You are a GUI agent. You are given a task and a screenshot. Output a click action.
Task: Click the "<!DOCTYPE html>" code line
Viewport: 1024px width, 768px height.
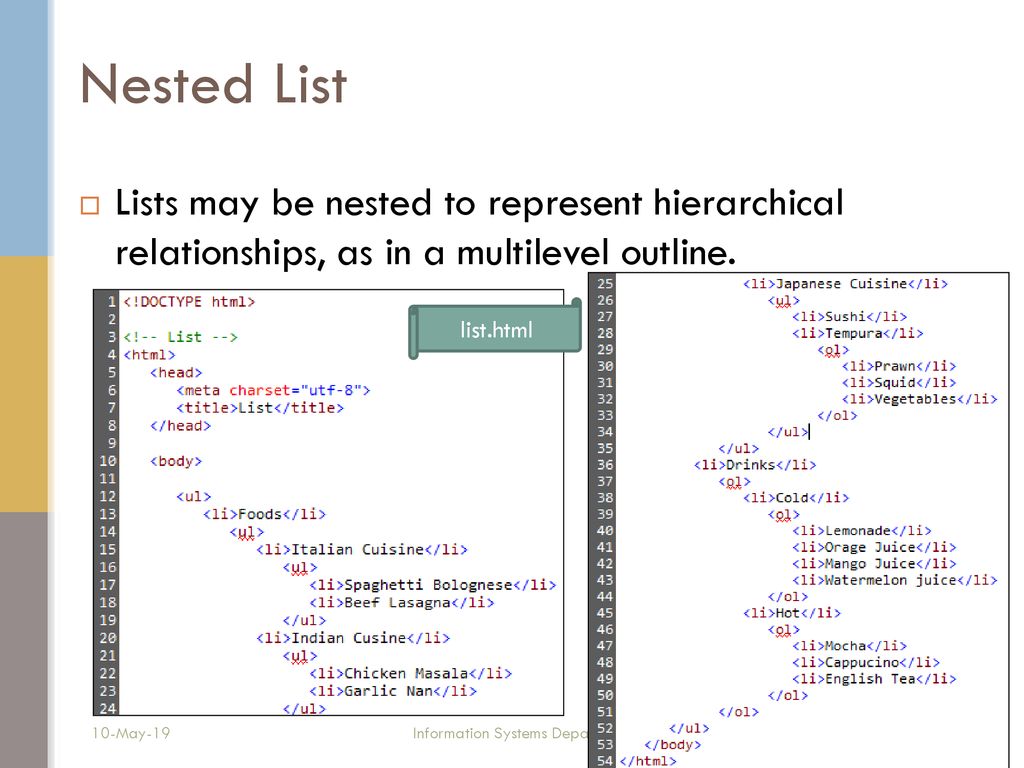(x=189, y=302)
